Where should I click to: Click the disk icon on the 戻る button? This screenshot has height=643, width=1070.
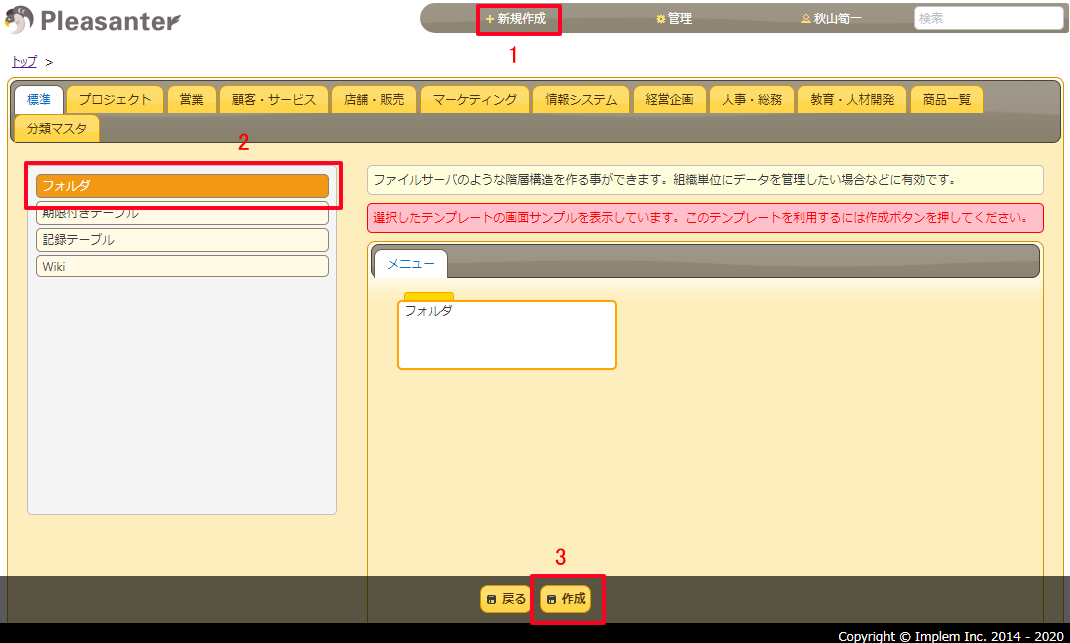[x=491, y=599]
